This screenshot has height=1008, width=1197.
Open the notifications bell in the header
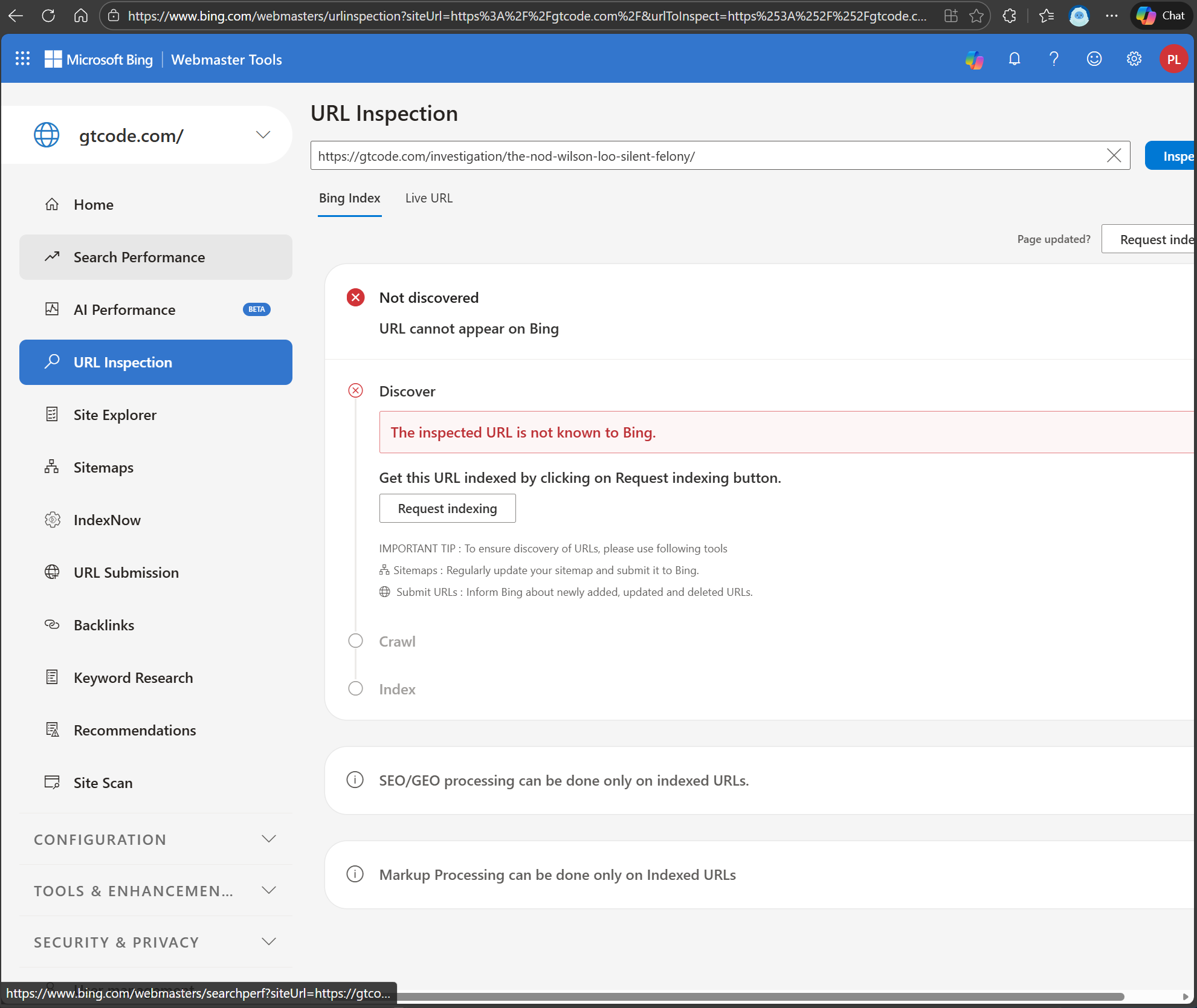[x=1014, y=59]
